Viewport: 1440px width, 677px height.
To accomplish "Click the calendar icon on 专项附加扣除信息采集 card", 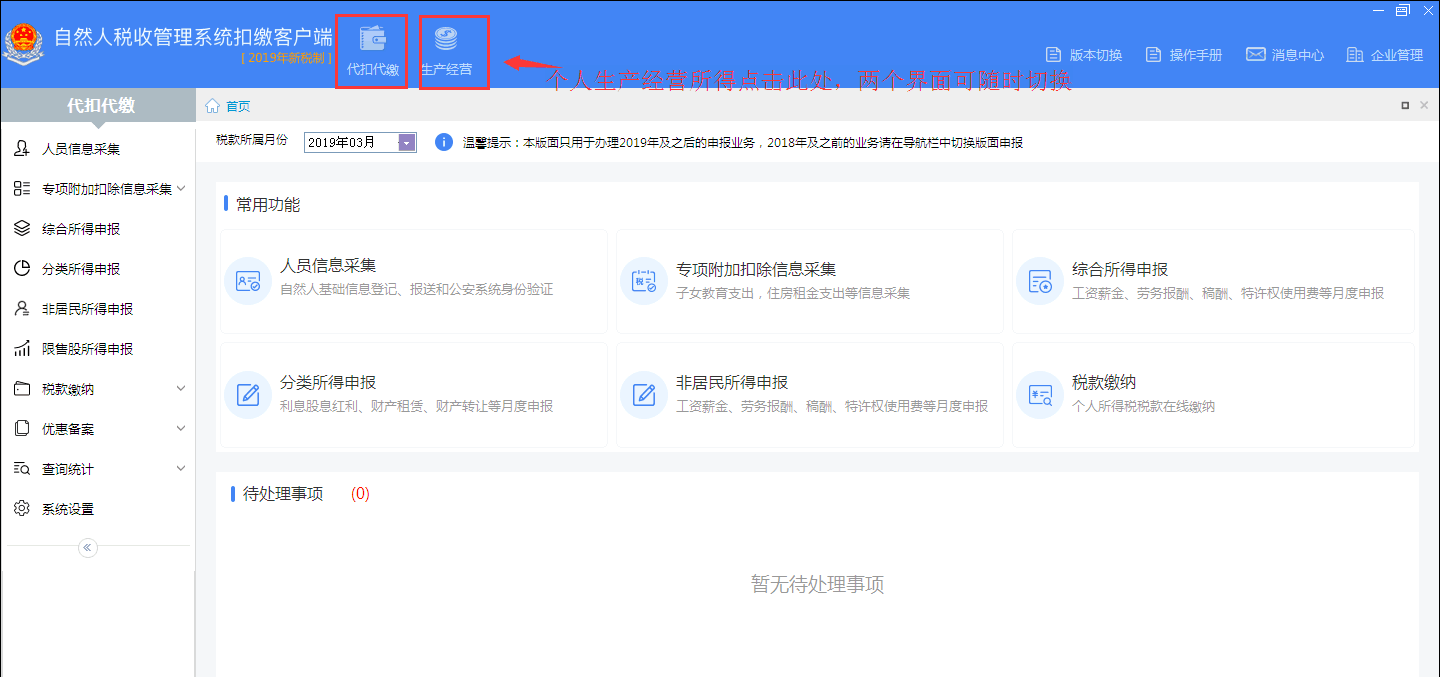I will coord(644,281).
